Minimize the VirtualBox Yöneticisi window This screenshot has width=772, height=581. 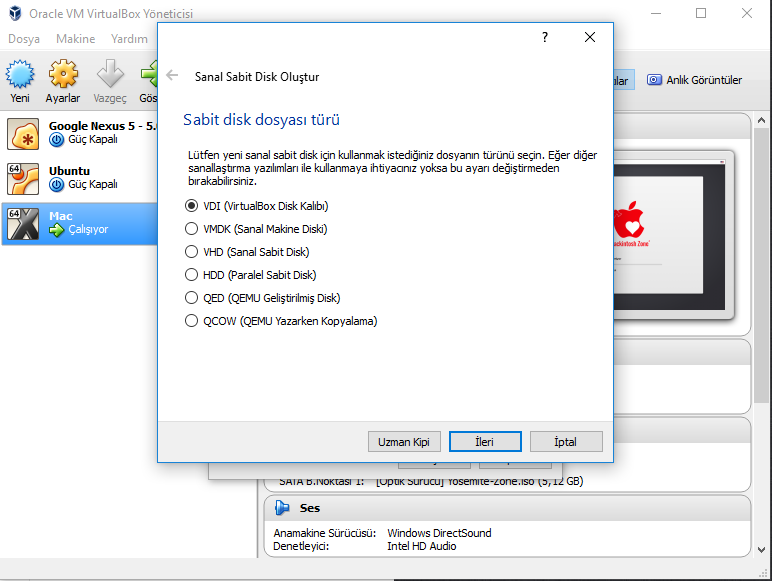coord(656,13)
